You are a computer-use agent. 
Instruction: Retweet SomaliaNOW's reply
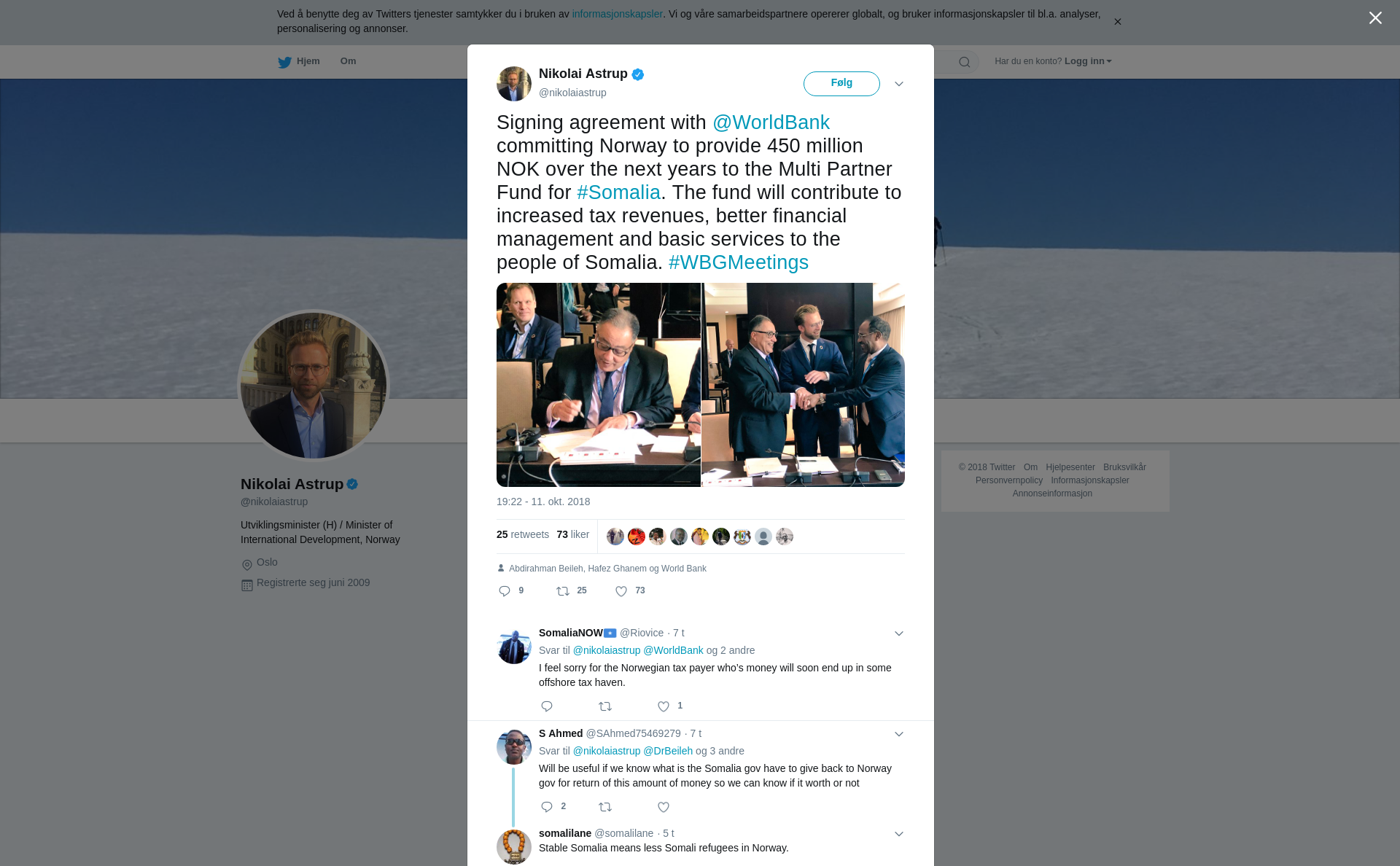(605, 706)
